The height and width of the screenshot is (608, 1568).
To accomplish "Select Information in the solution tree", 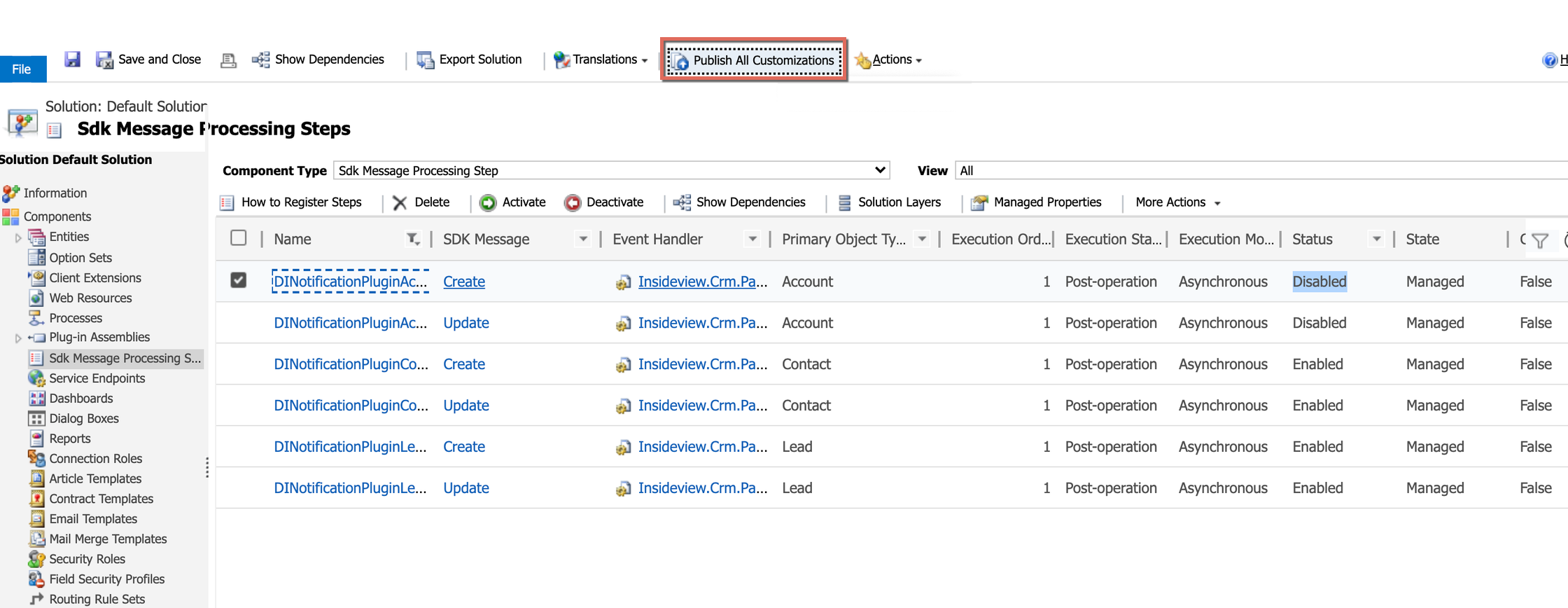I will [55, 193].
